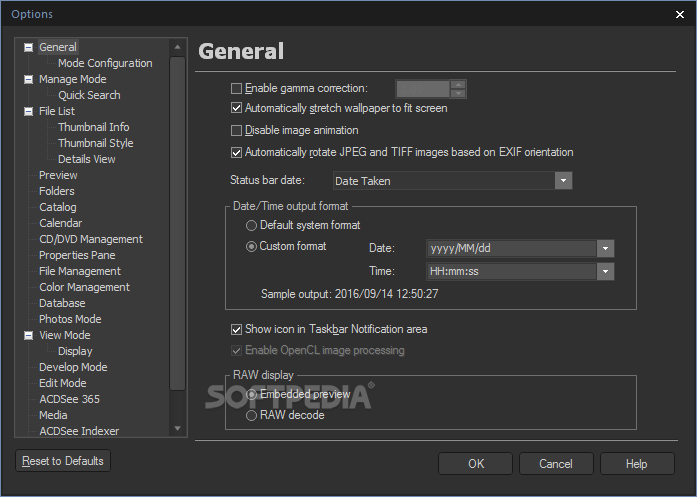Check Disable image animation
698x498 pixels.
click(236, 130)
